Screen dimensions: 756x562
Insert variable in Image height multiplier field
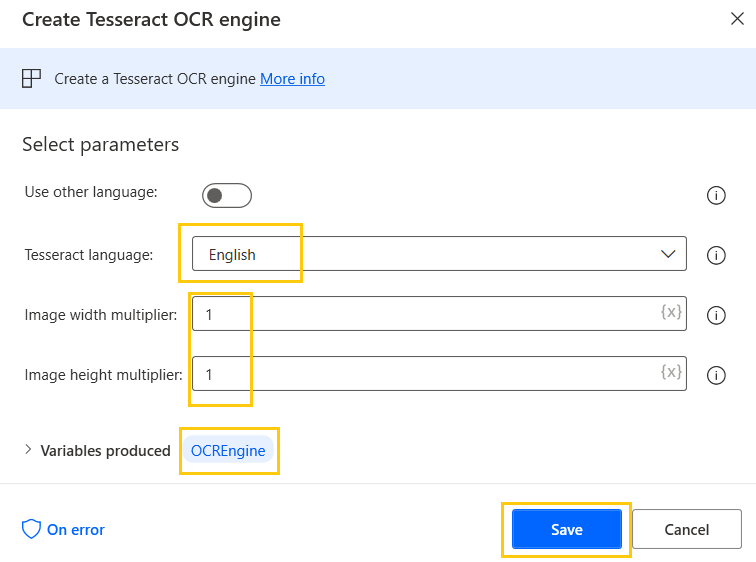click(x=671, y=372)
